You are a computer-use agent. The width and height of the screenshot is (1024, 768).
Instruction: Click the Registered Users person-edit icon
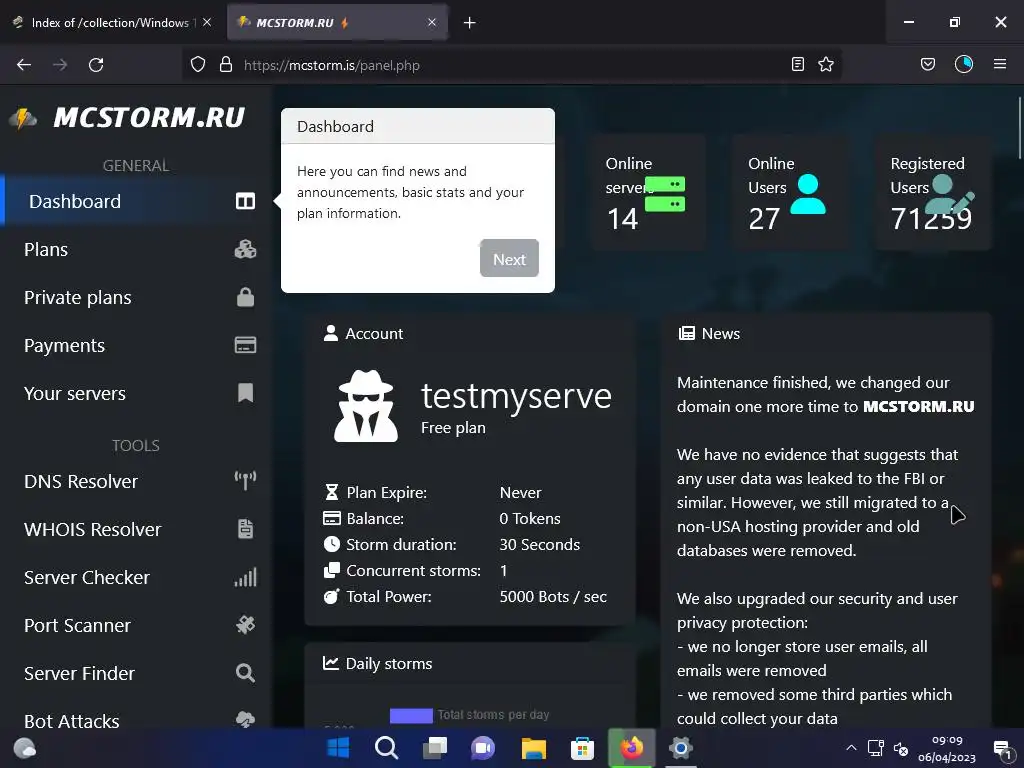[x=950, y=194]
